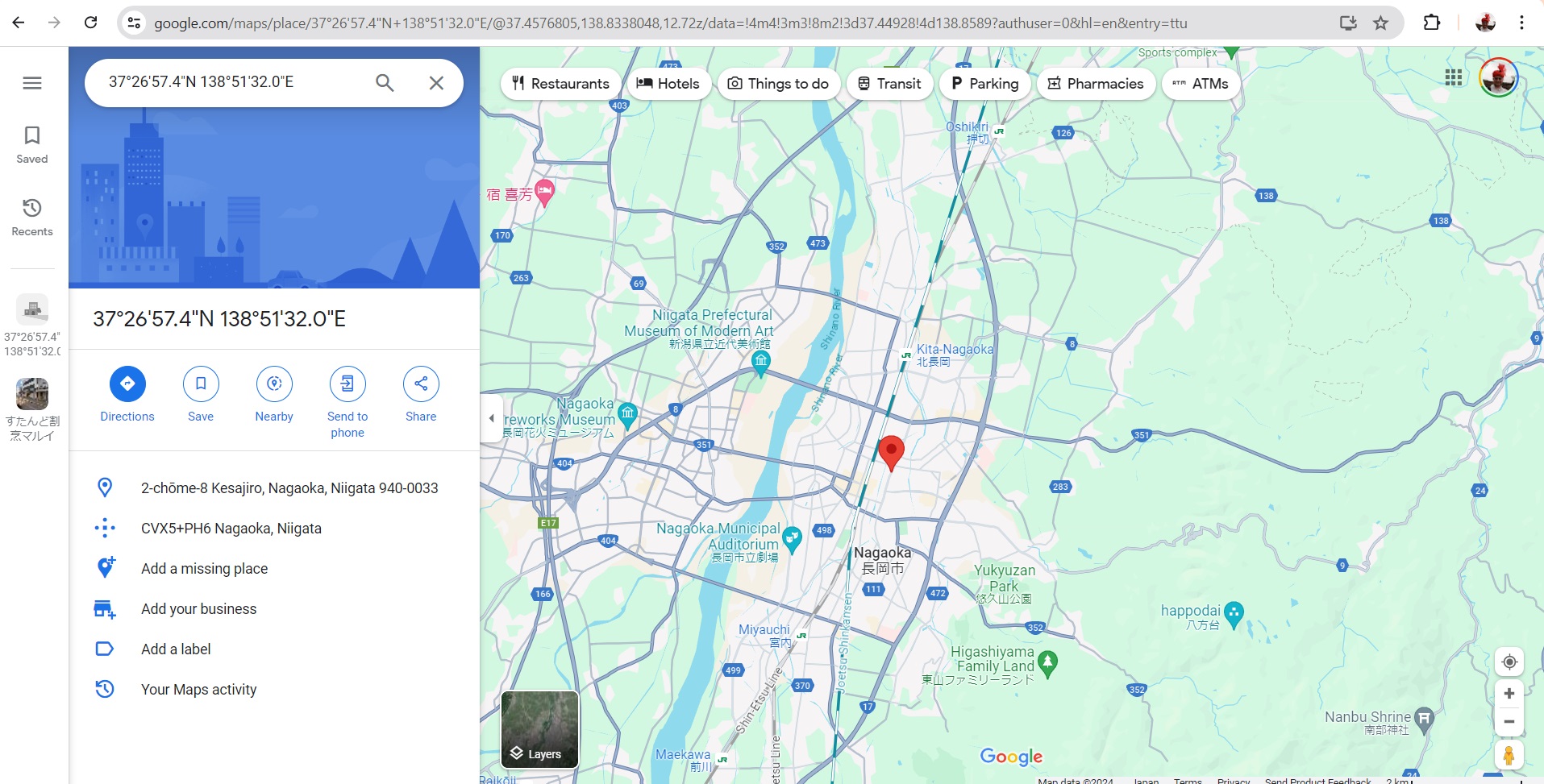
Task: Open recent coordinates item in sidebar
Action: [32, 326]
